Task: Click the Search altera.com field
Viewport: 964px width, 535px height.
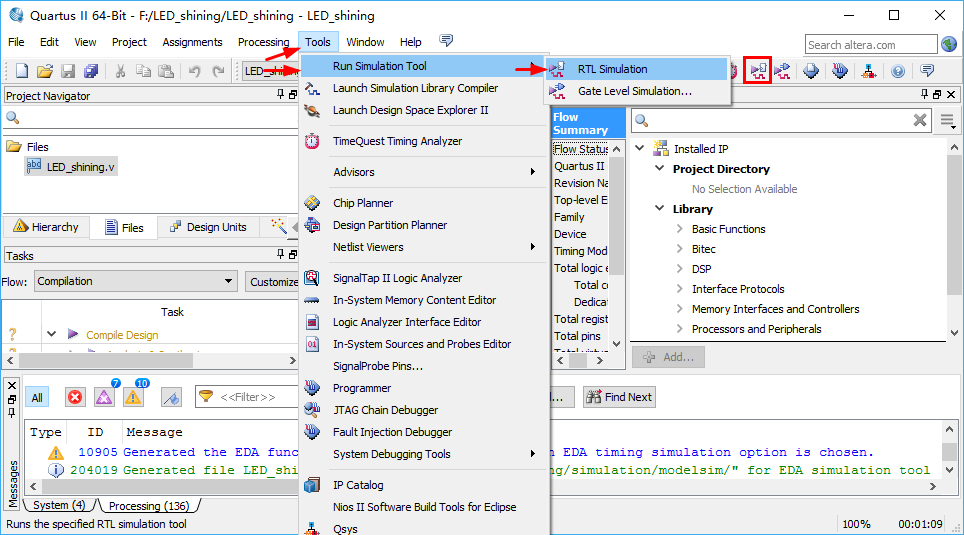Action: (x=871, y=45)
